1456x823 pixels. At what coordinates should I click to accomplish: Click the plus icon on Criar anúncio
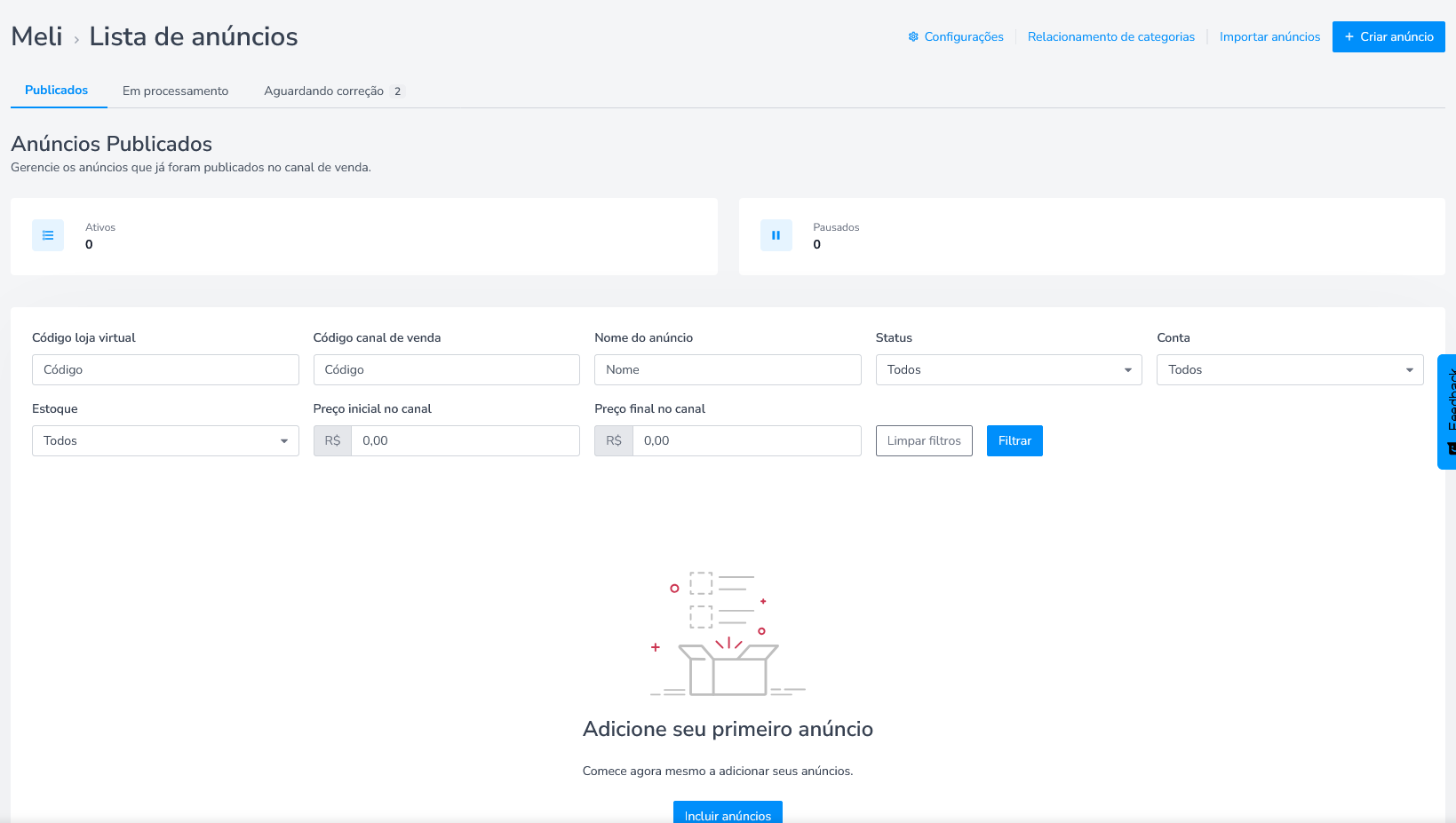pyautogui.click(x=1349, y=36)
